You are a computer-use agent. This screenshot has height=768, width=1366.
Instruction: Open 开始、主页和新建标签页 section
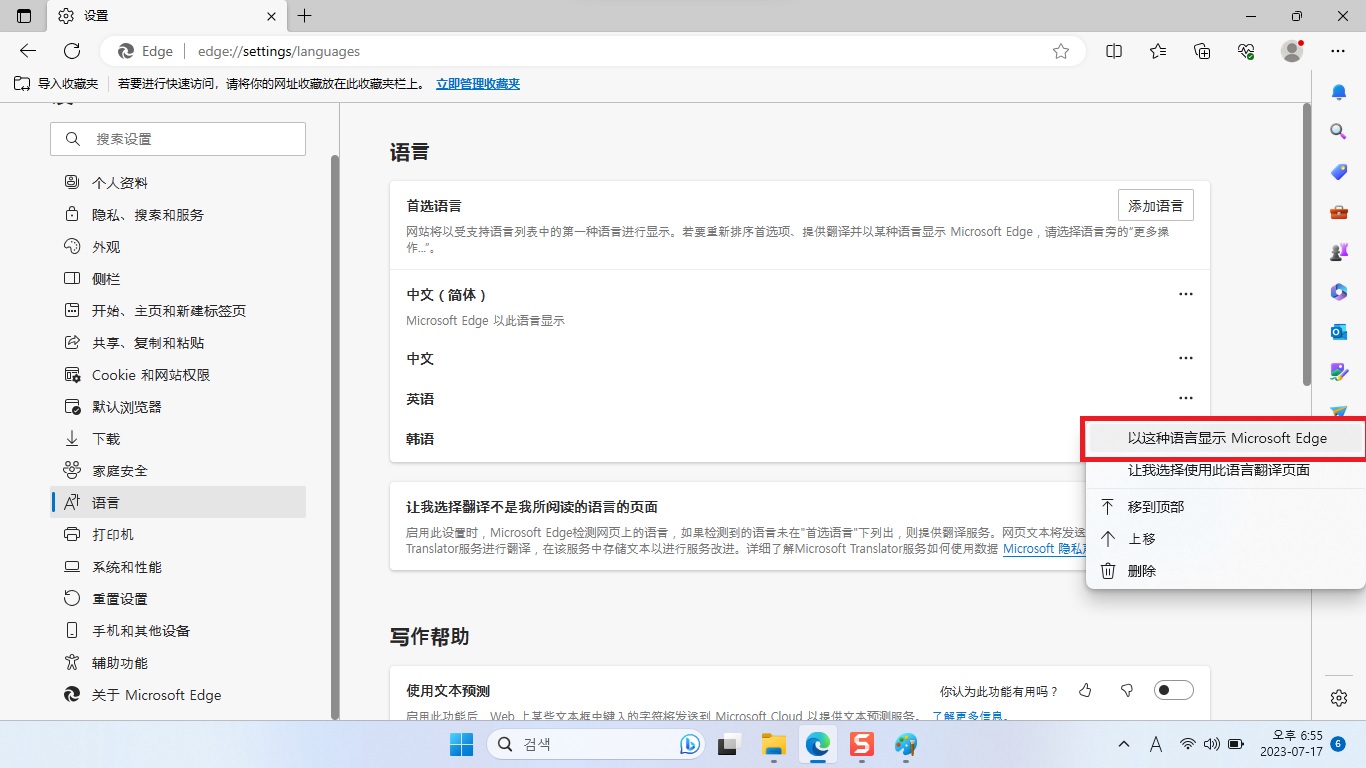point(178,311)
